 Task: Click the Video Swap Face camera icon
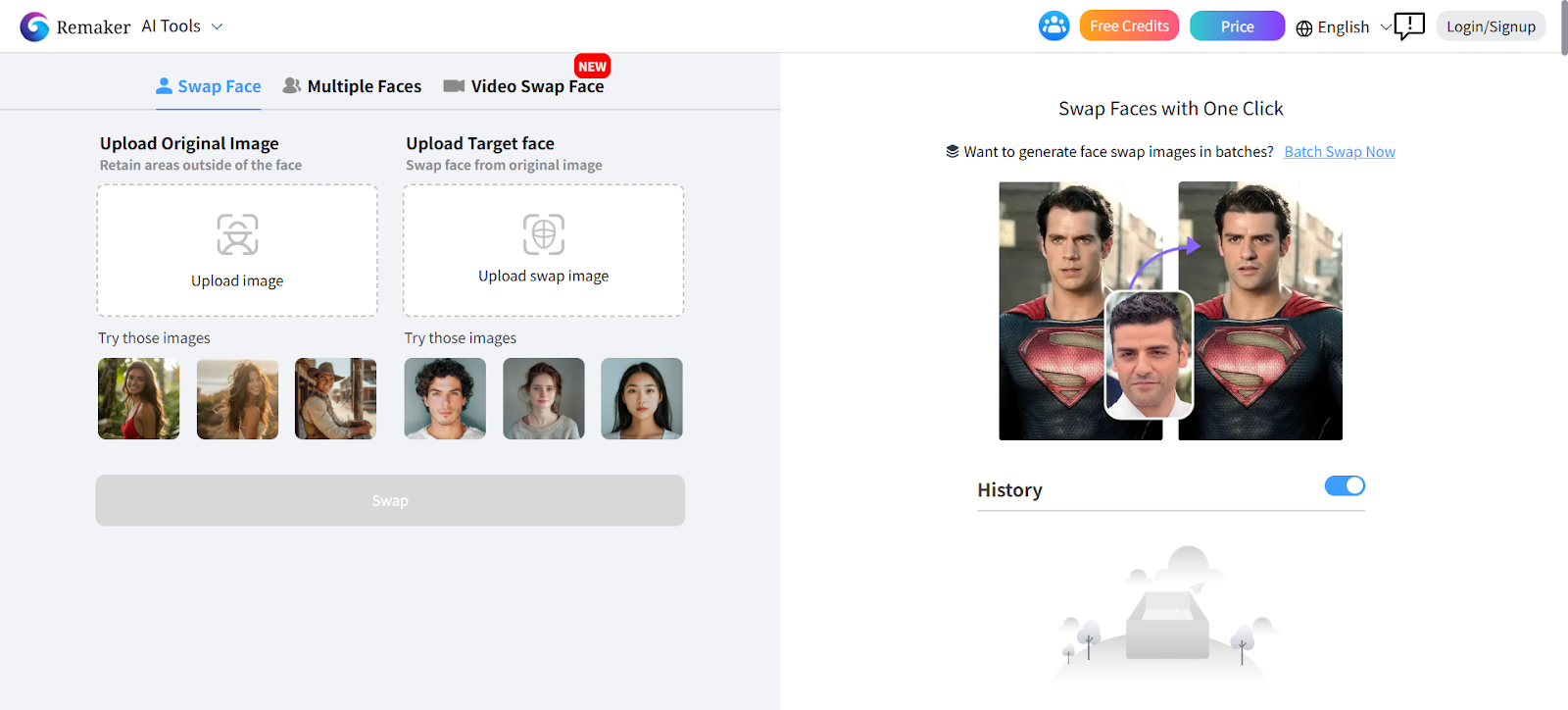[x=454, y=86]
